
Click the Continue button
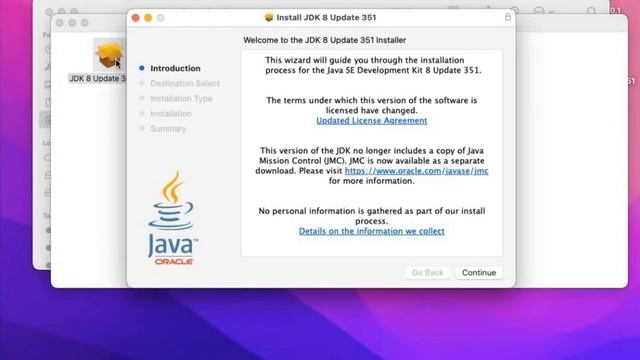tap(479, 273)
